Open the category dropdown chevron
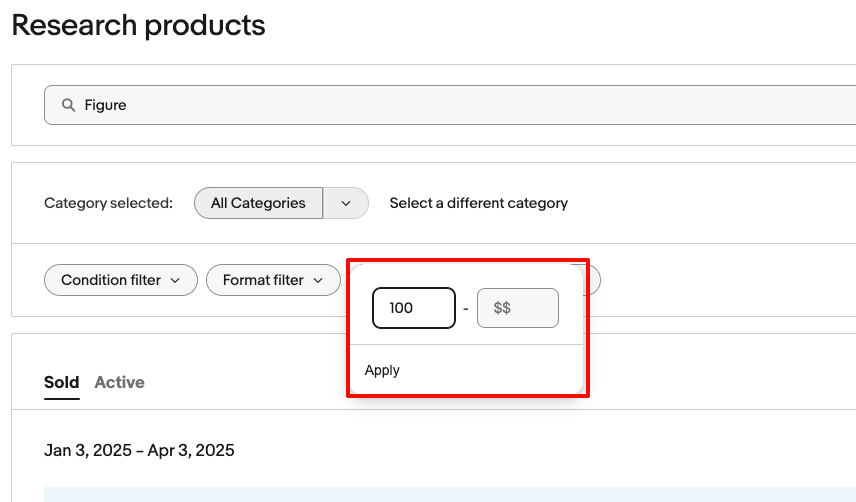This screenshot has width=856, height=502. click(346, 203)
